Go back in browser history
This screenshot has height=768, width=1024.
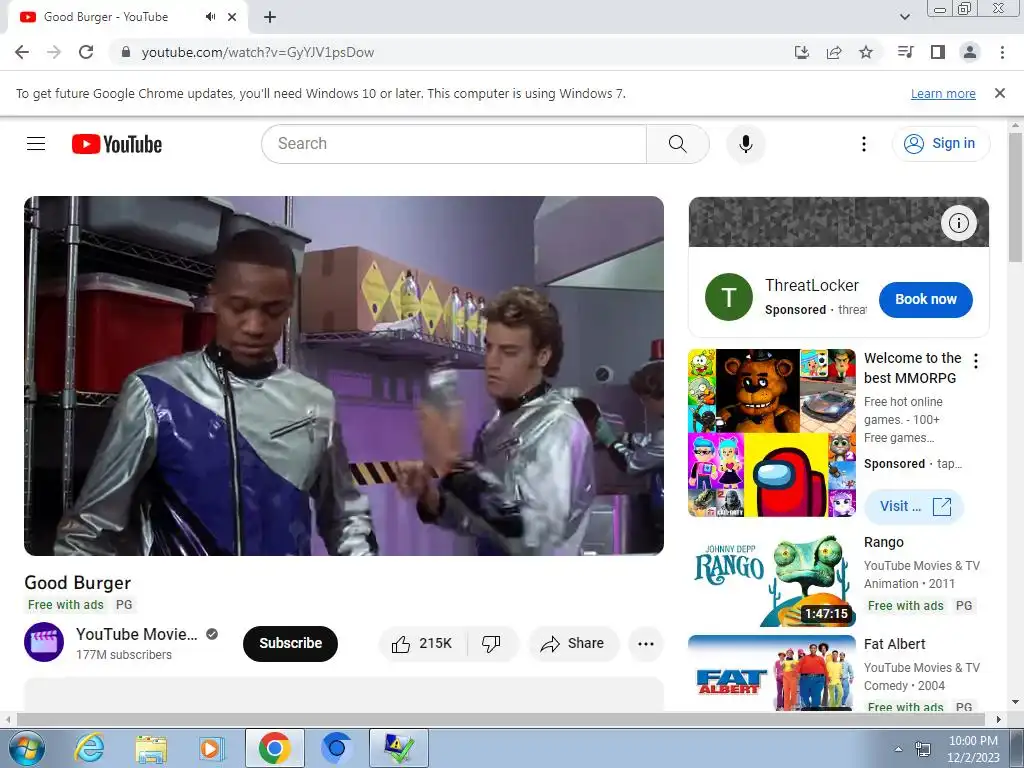[x=22, y=52]
